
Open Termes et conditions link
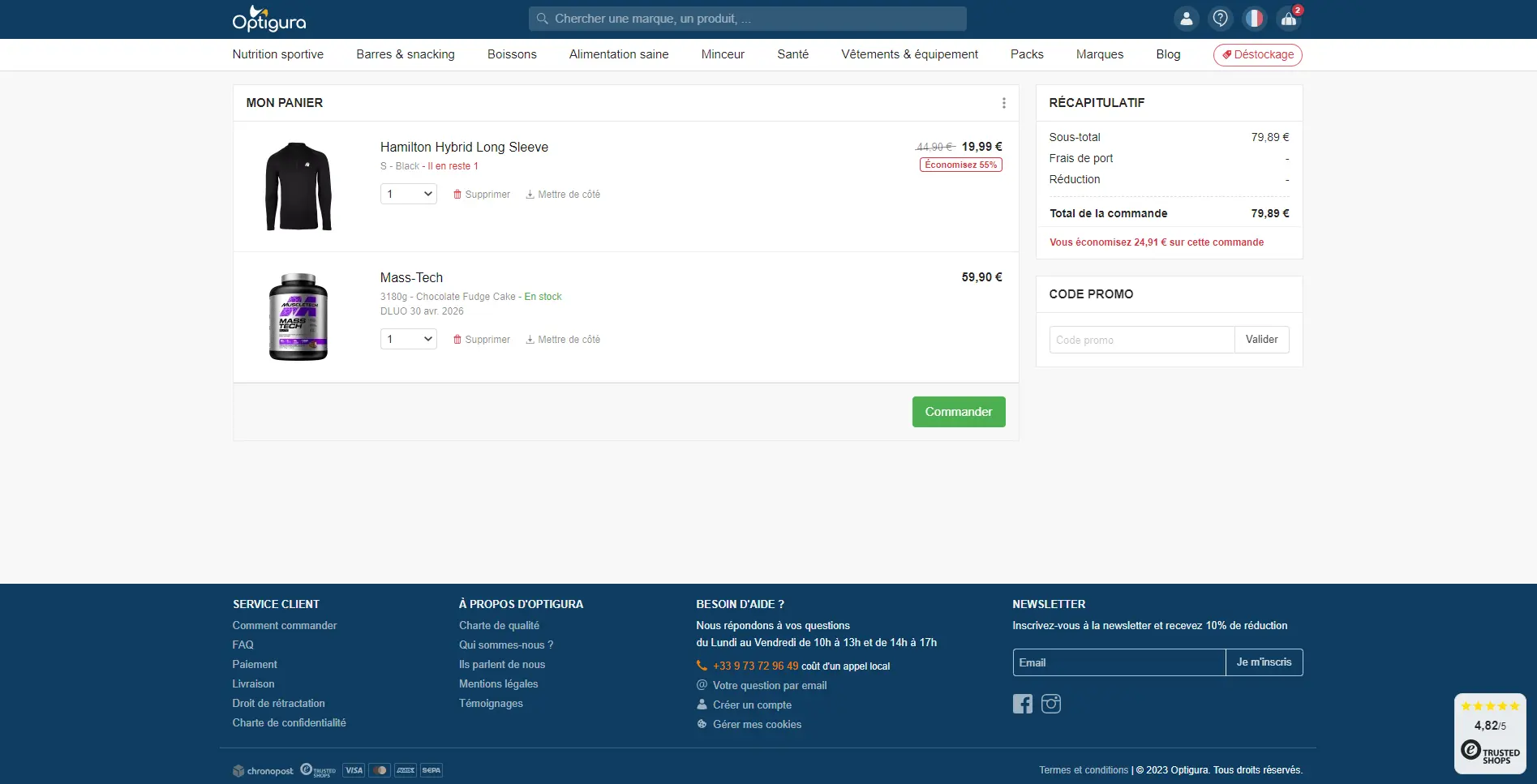pyautogui.click(x=1084, y=770)
